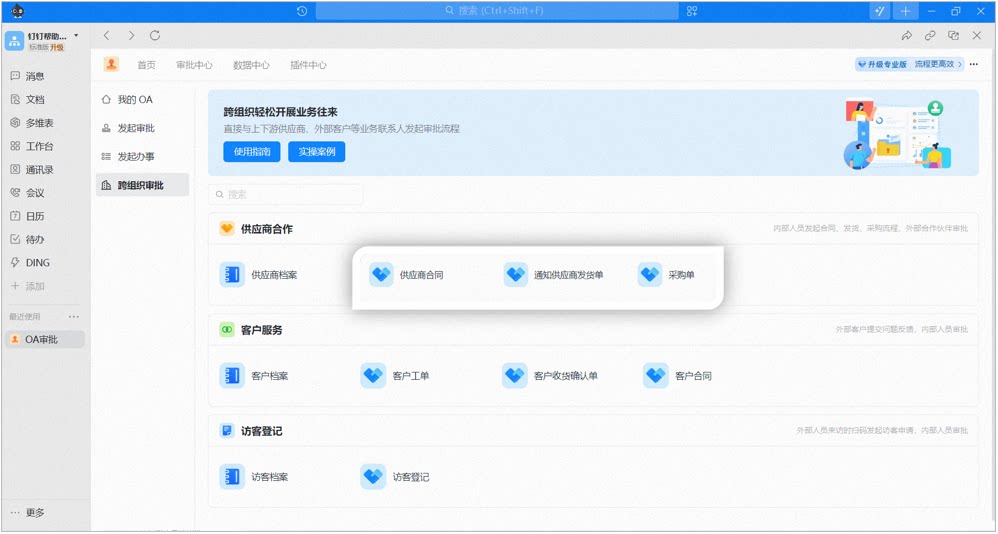This screenshot has width=998, height=534.
Task: Click the OA审批 orange logo icon
Action: (x=111, y=64)
